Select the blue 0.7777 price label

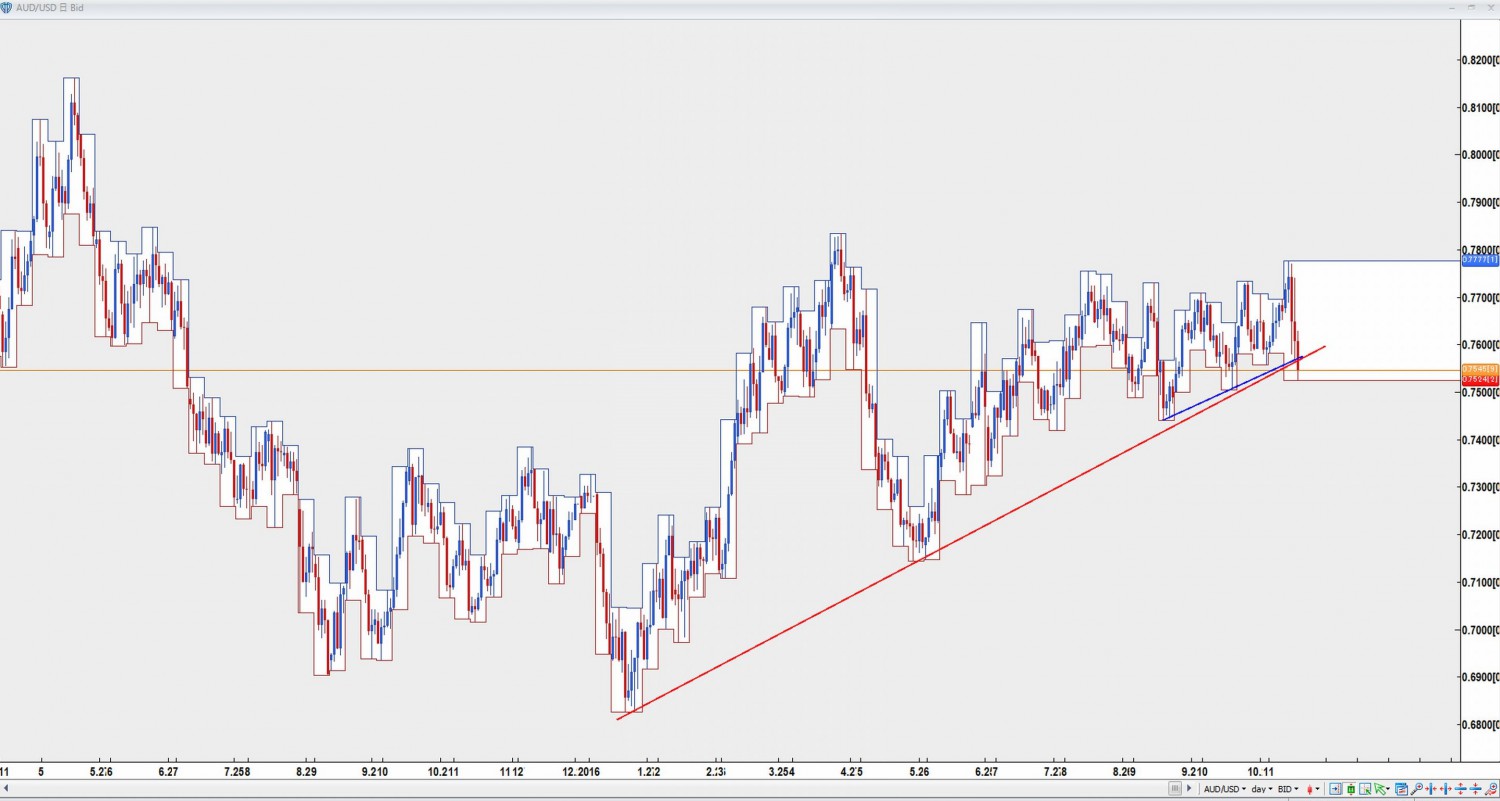pos(1479,260)
